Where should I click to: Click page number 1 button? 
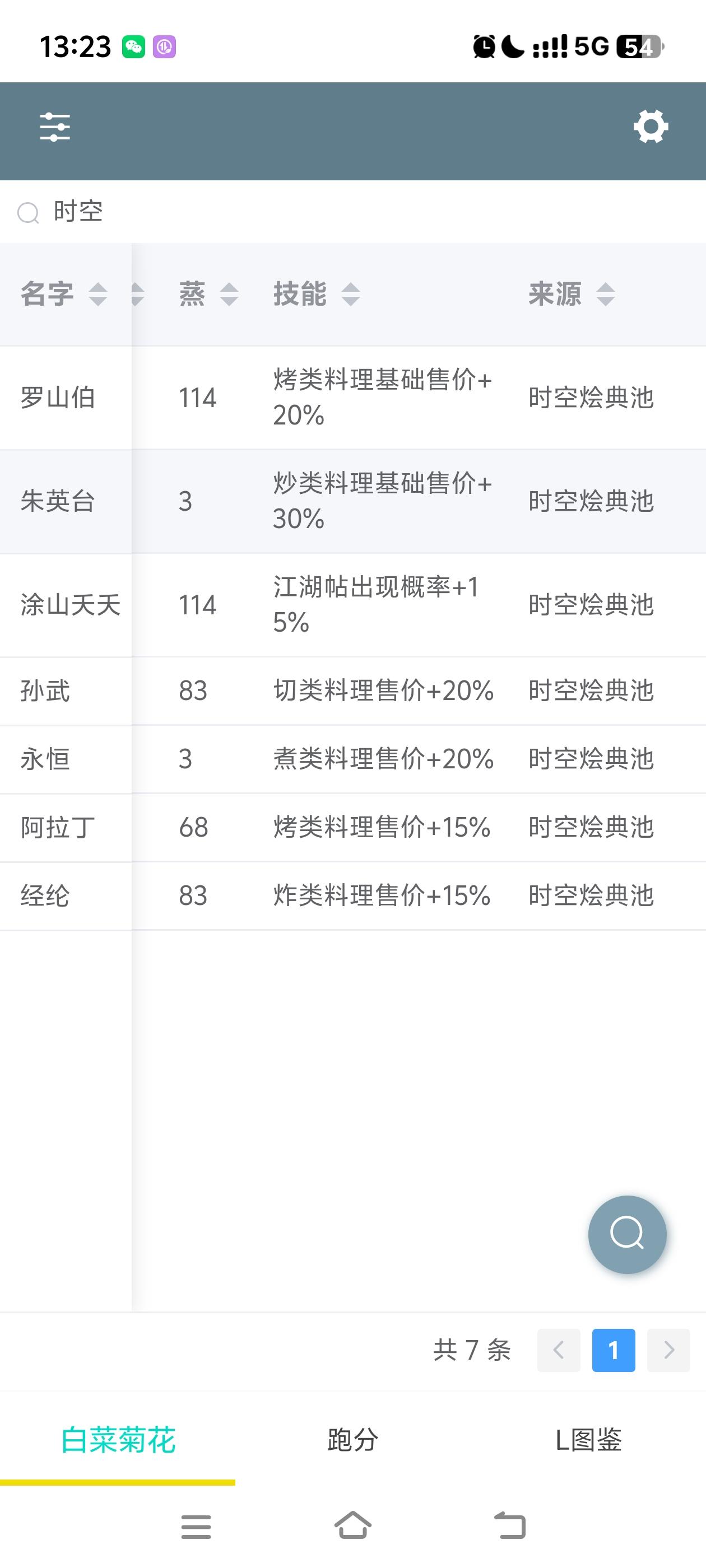point(614,1350)
